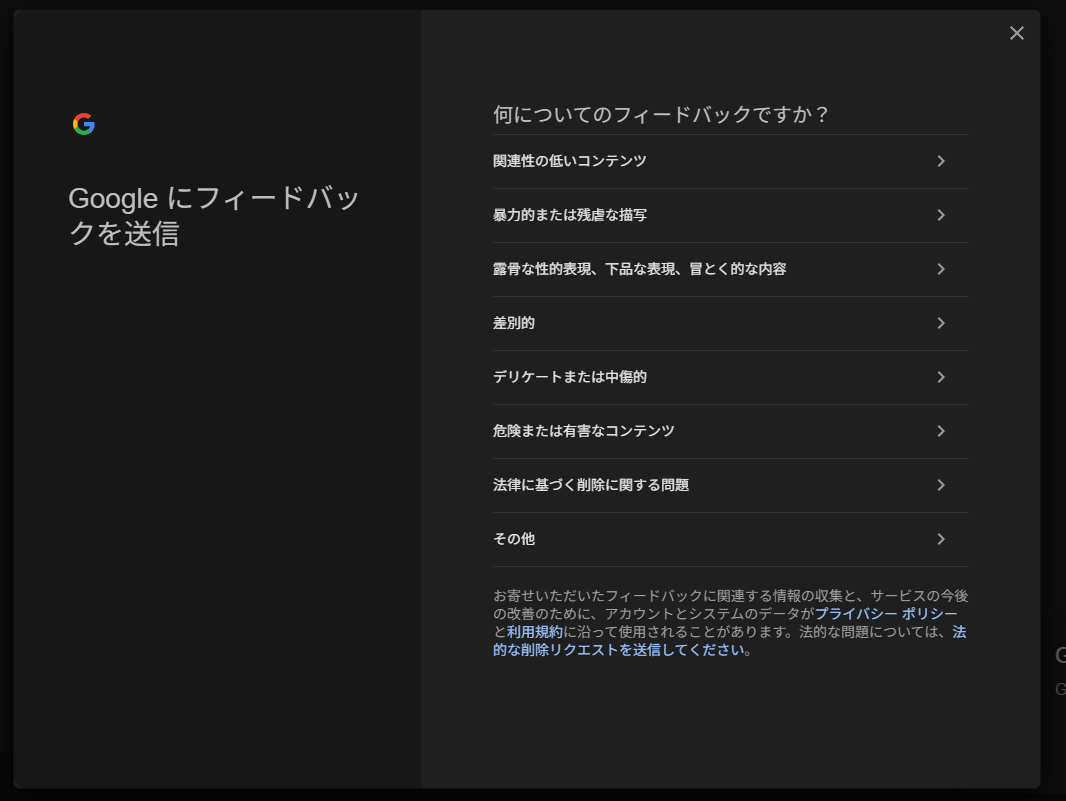Select the 暴力的または残虐な描写 option
The width and height of the screenshot is (1066, 801).
(731, 216)
